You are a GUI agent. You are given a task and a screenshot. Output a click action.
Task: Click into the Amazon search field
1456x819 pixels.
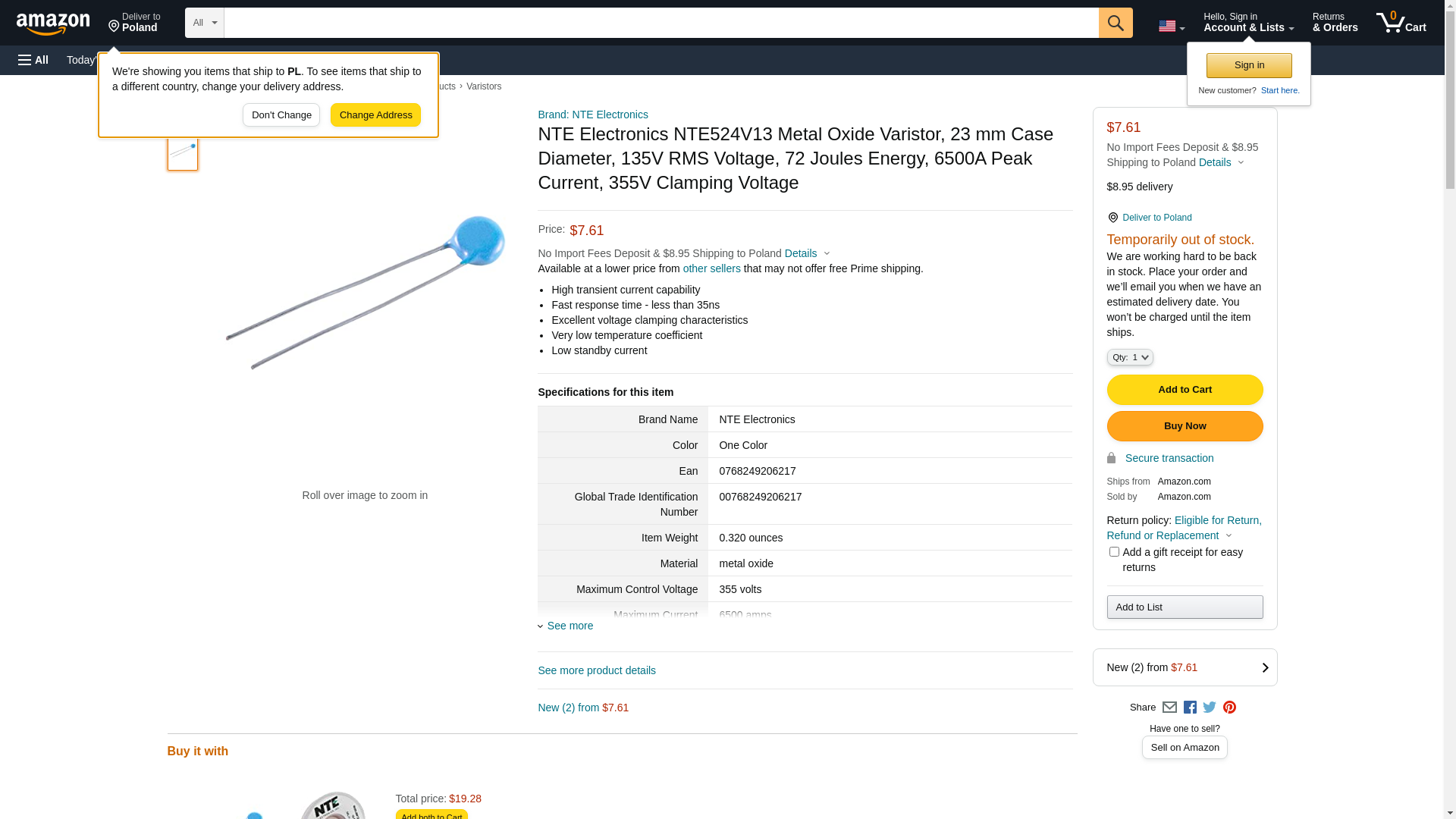660,23
